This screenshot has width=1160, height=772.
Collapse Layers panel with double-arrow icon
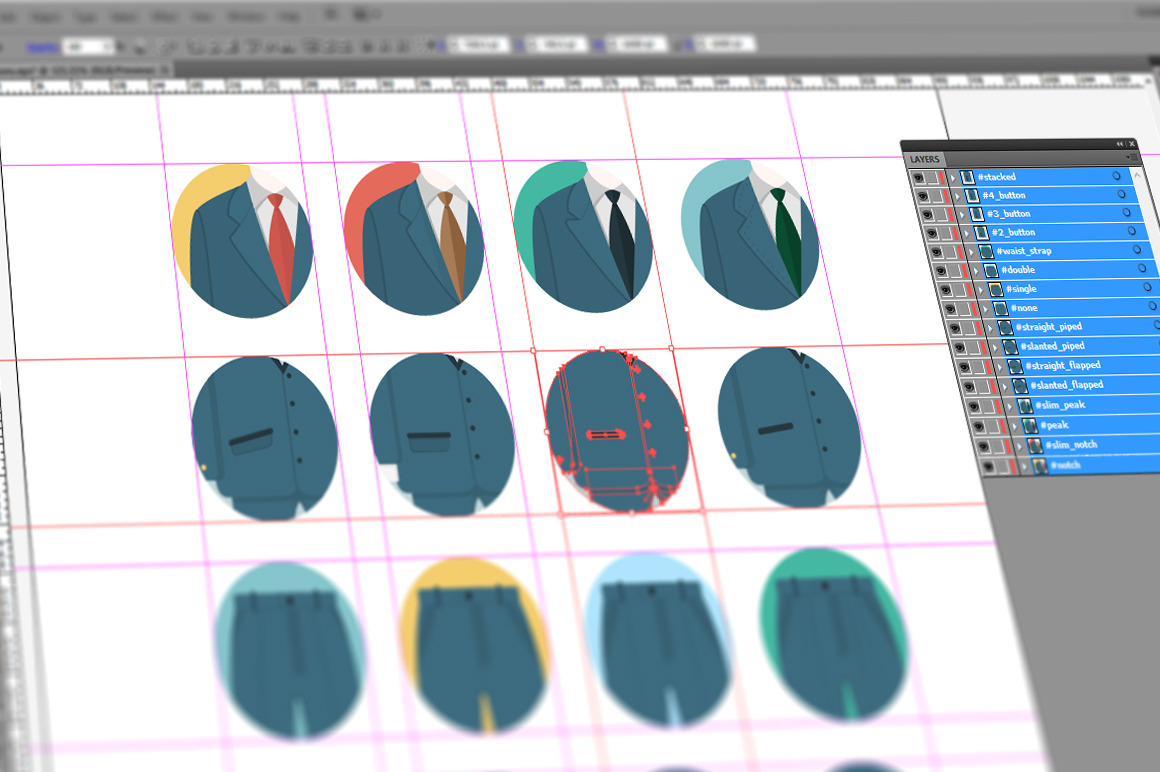point(1120,145)
